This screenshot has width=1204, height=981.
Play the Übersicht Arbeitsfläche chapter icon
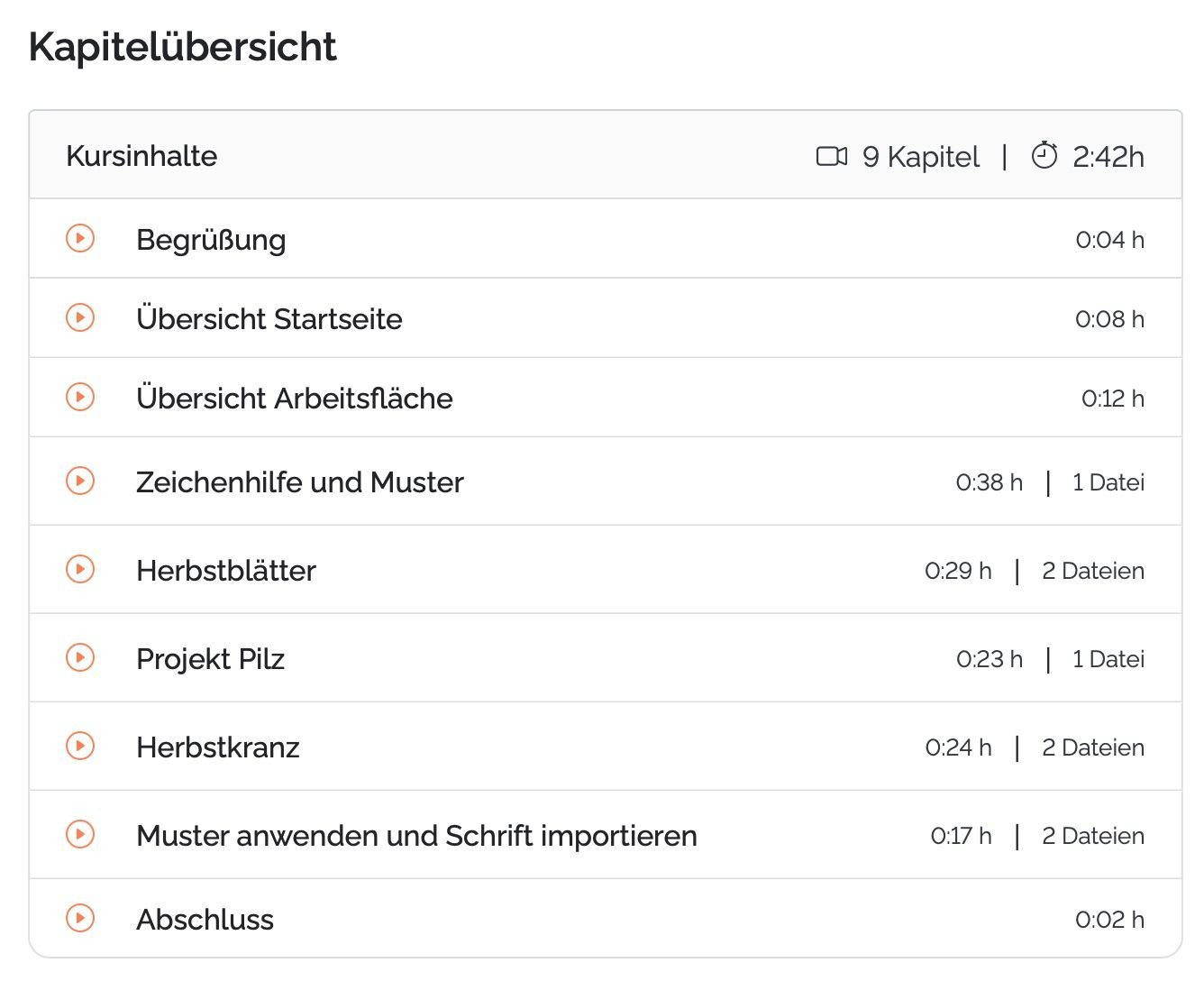(80, 398)
